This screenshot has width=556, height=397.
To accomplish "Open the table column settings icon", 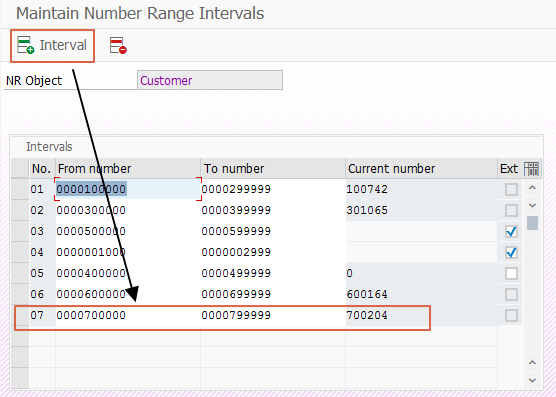I will point(531,169).
